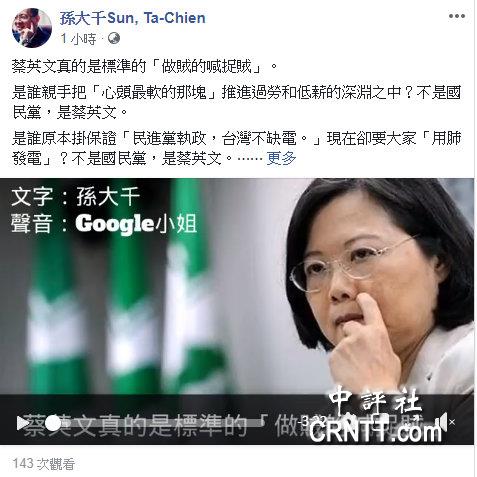Click the CRNTT.com watermark on the video

click(376, 432)
